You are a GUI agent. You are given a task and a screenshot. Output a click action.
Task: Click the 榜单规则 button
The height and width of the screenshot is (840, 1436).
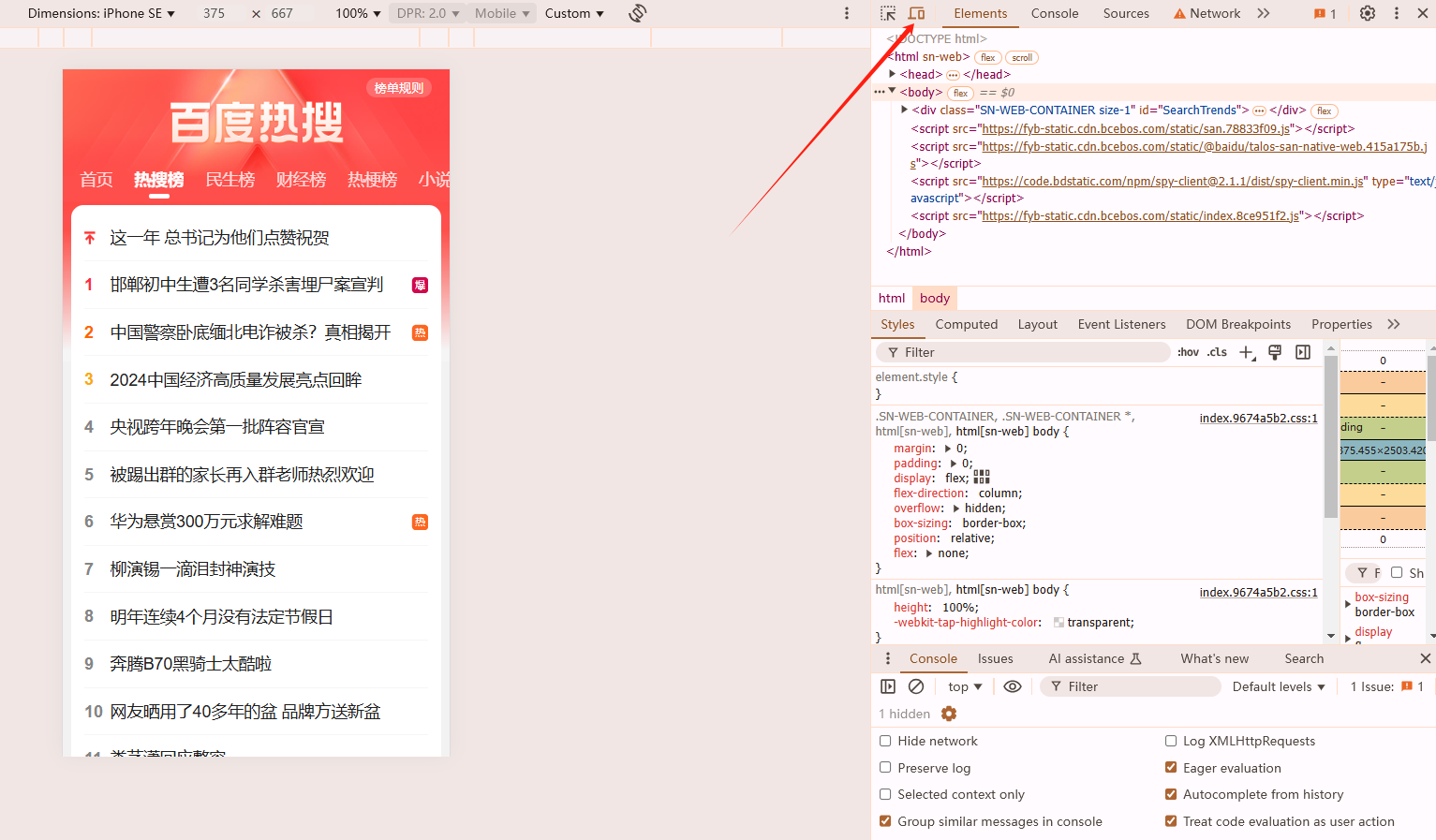pyautogui.click(x=399, y=88)
